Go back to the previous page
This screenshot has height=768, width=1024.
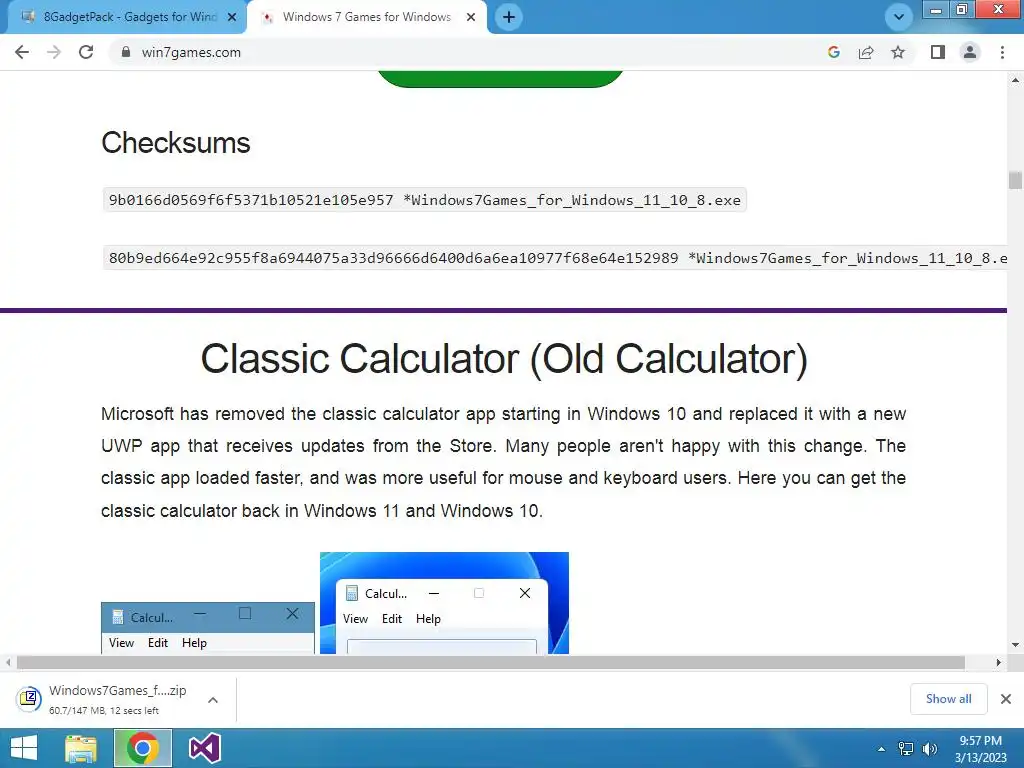tap(22, 52)
